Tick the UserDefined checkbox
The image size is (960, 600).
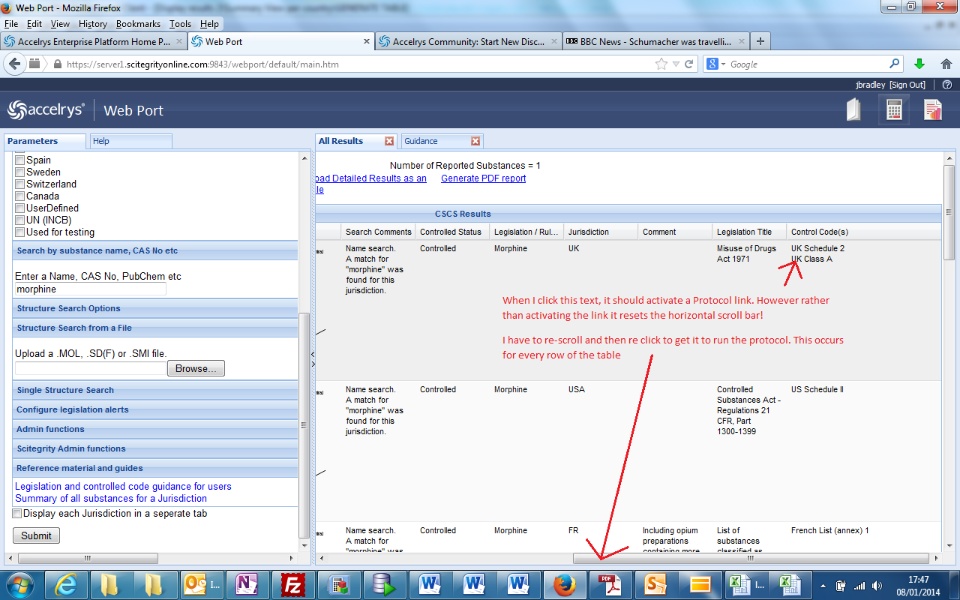click(x=20, y=208)
